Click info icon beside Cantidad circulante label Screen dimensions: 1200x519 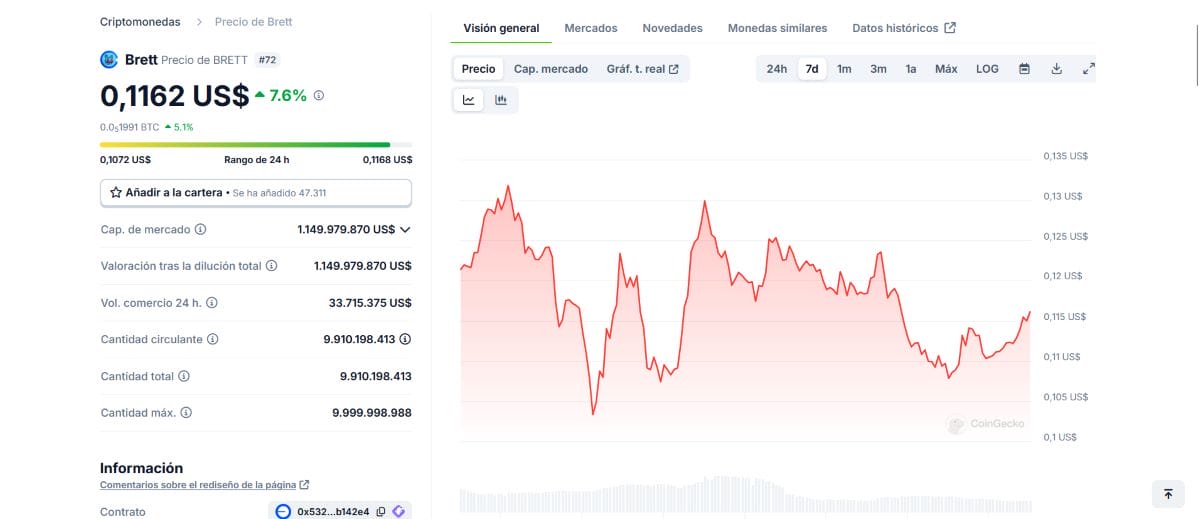(212, 340)
